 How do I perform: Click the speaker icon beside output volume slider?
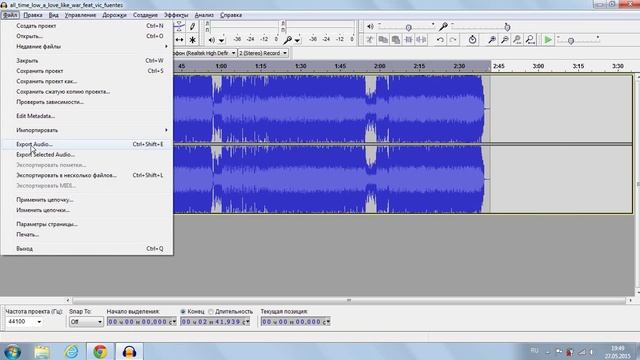click(370, 27)
